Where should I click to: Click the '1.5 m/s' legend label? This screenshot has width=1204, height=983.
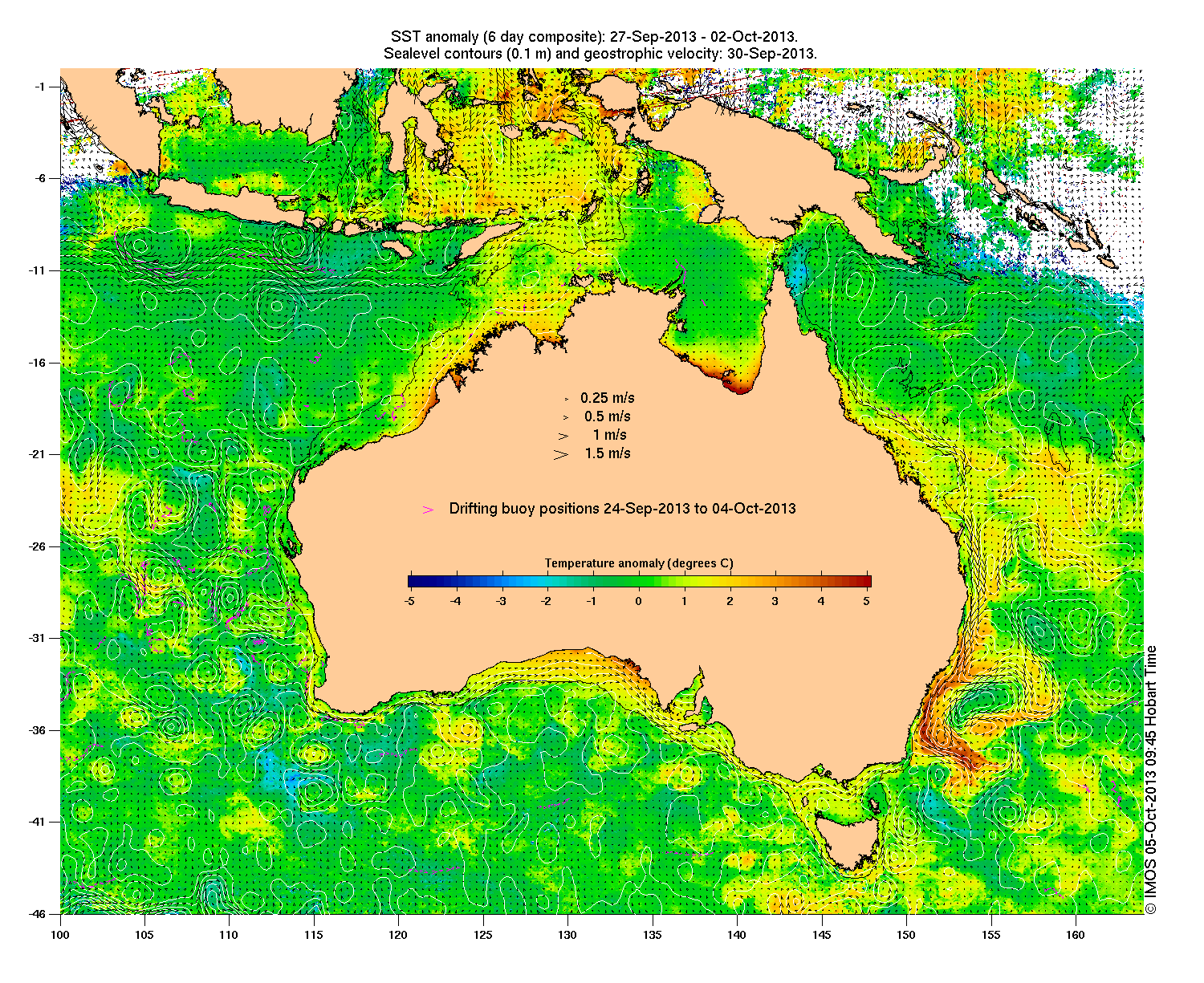(608, 453)
